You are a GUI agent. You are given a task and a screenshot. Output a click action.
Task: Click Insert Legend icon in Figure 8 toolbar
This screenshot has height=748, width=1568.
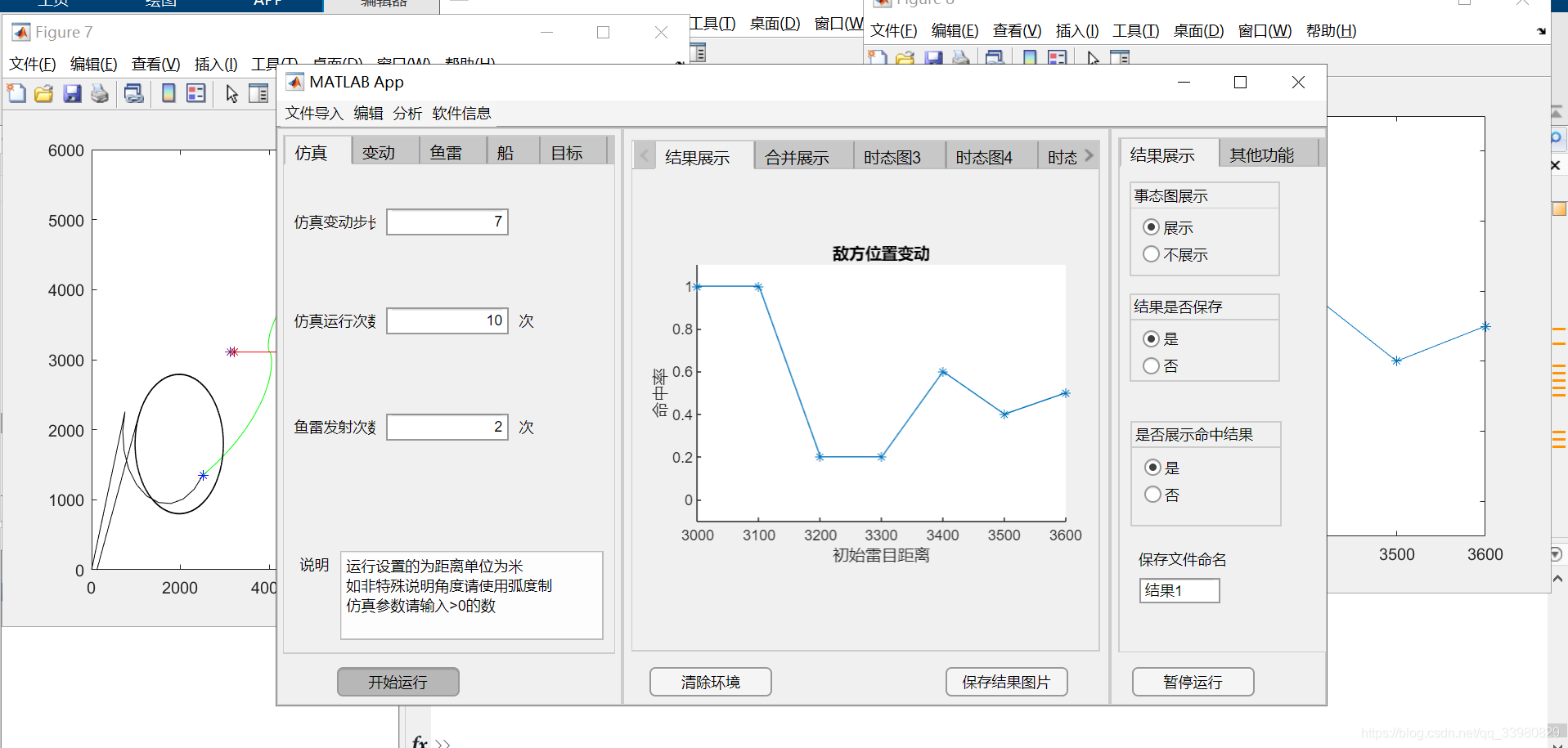coord(1058,58)
